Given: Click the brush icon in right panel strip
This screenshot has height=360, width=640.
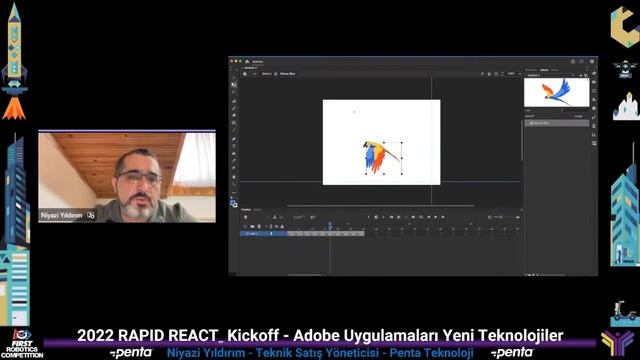Looking at the screenshot, I should click(x=594, y=117).
